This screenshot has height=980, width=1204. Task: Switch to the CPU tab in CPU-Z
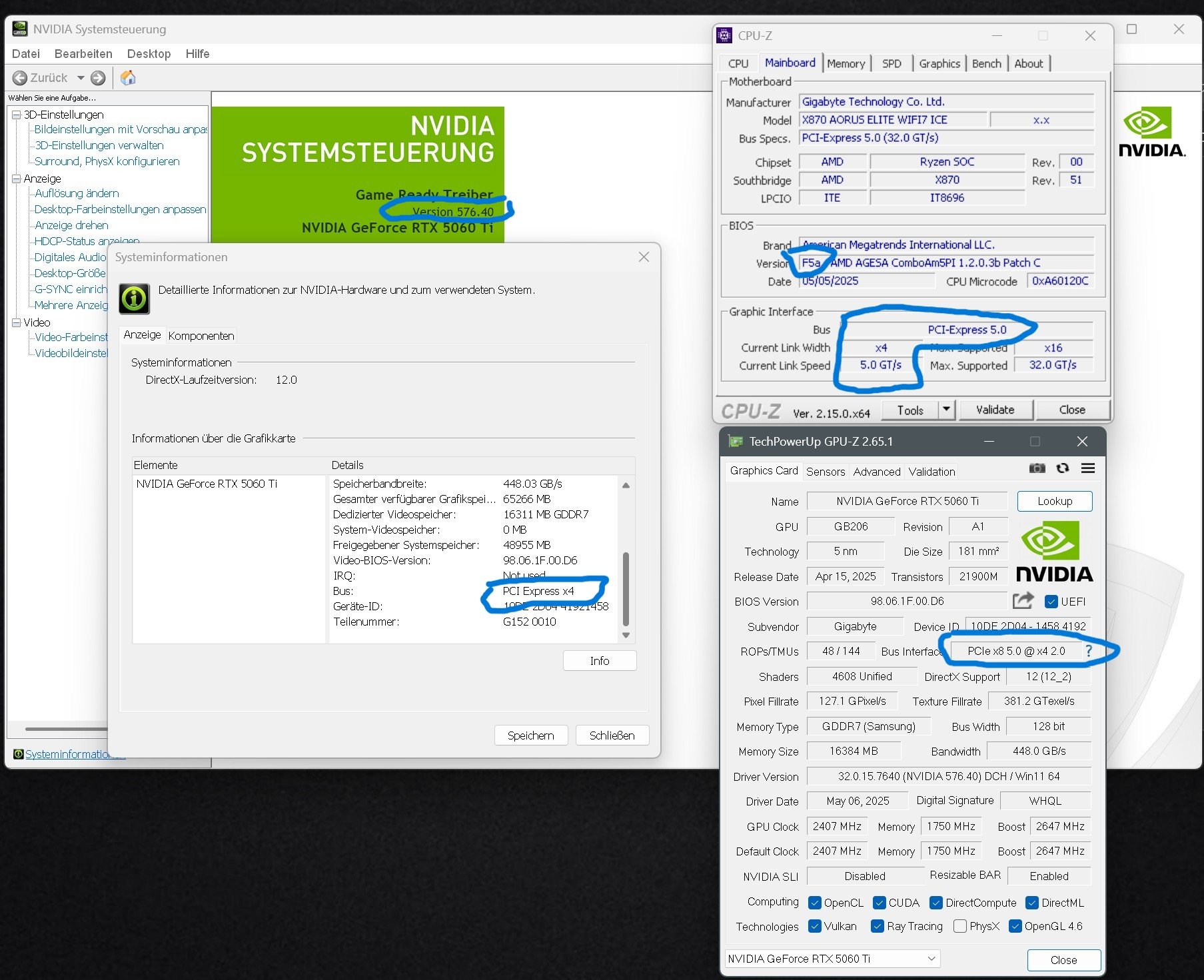738,63
